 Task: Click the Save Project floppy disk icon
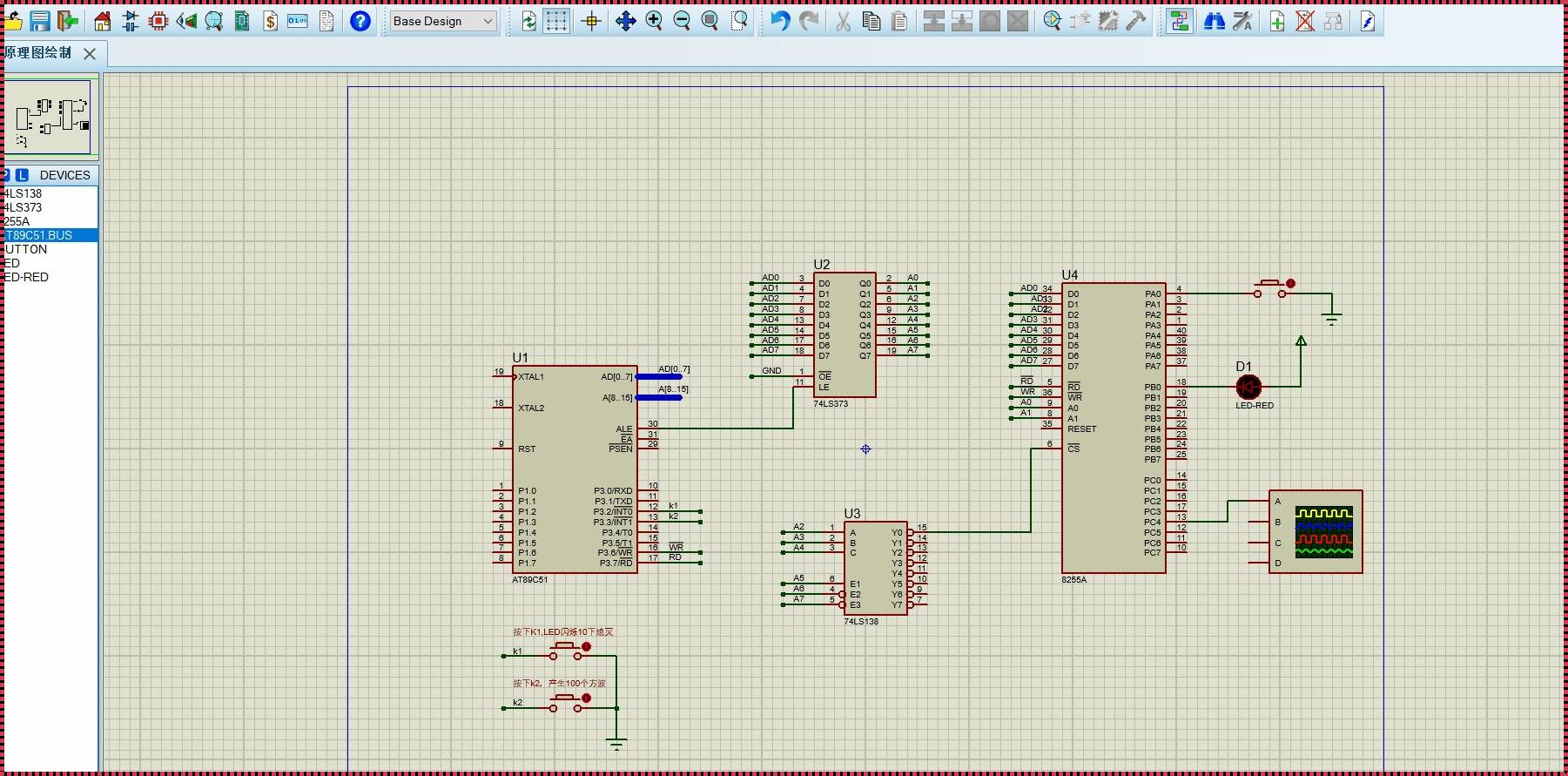tap(39, 21)
